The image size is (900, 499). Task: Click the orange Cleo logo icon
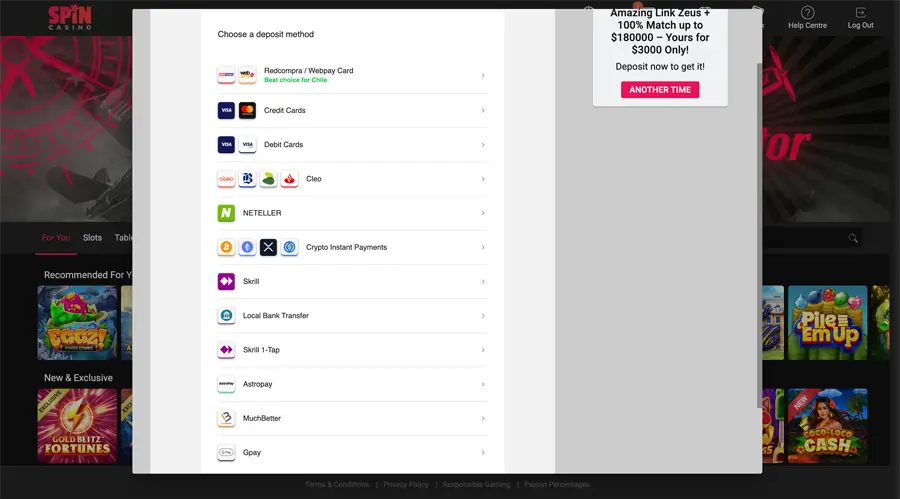pyautogui.click(x=226, y=179)
